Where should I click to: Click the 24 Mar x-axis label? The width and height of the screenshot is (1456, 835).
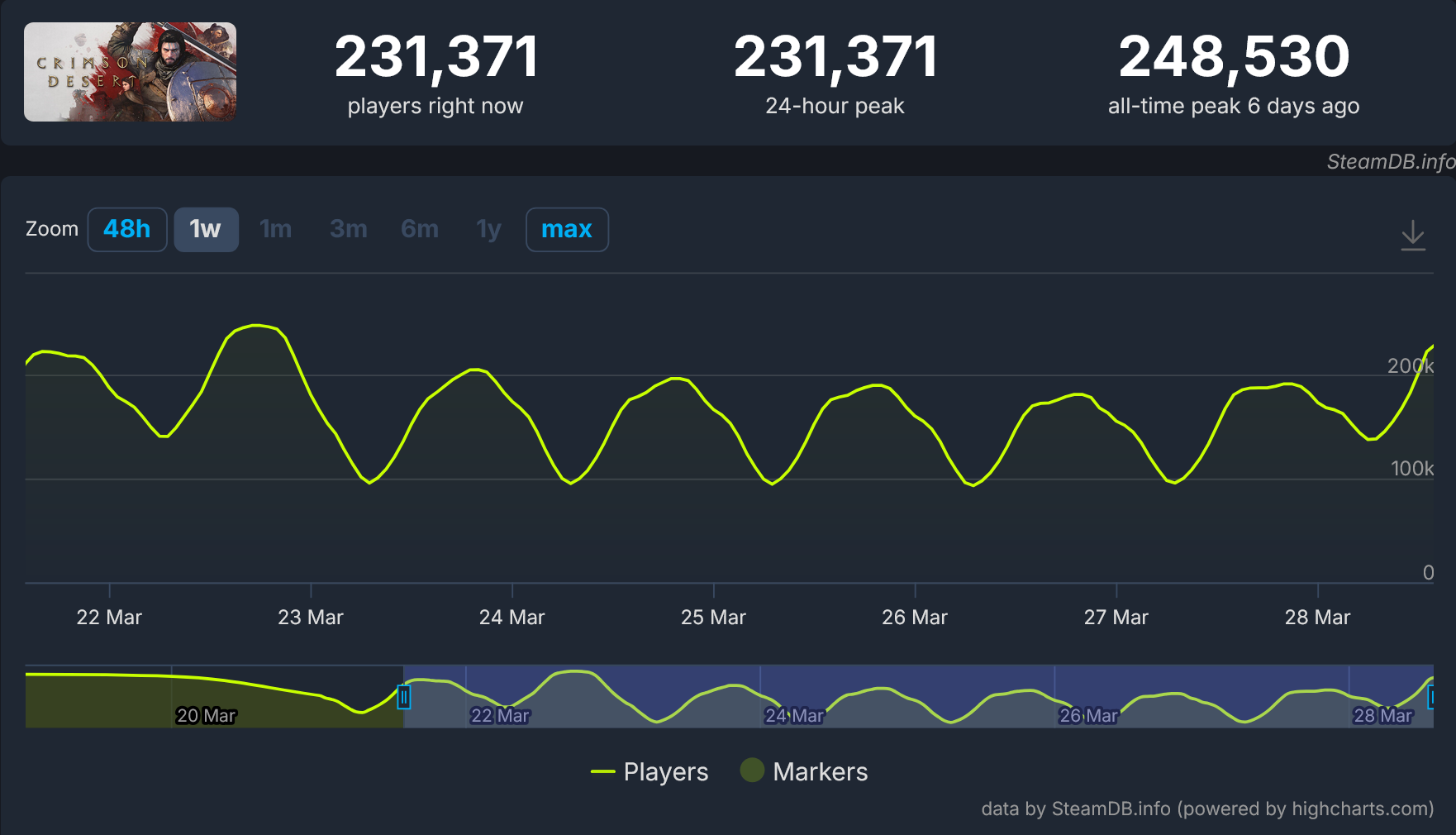tap(512, 618)
